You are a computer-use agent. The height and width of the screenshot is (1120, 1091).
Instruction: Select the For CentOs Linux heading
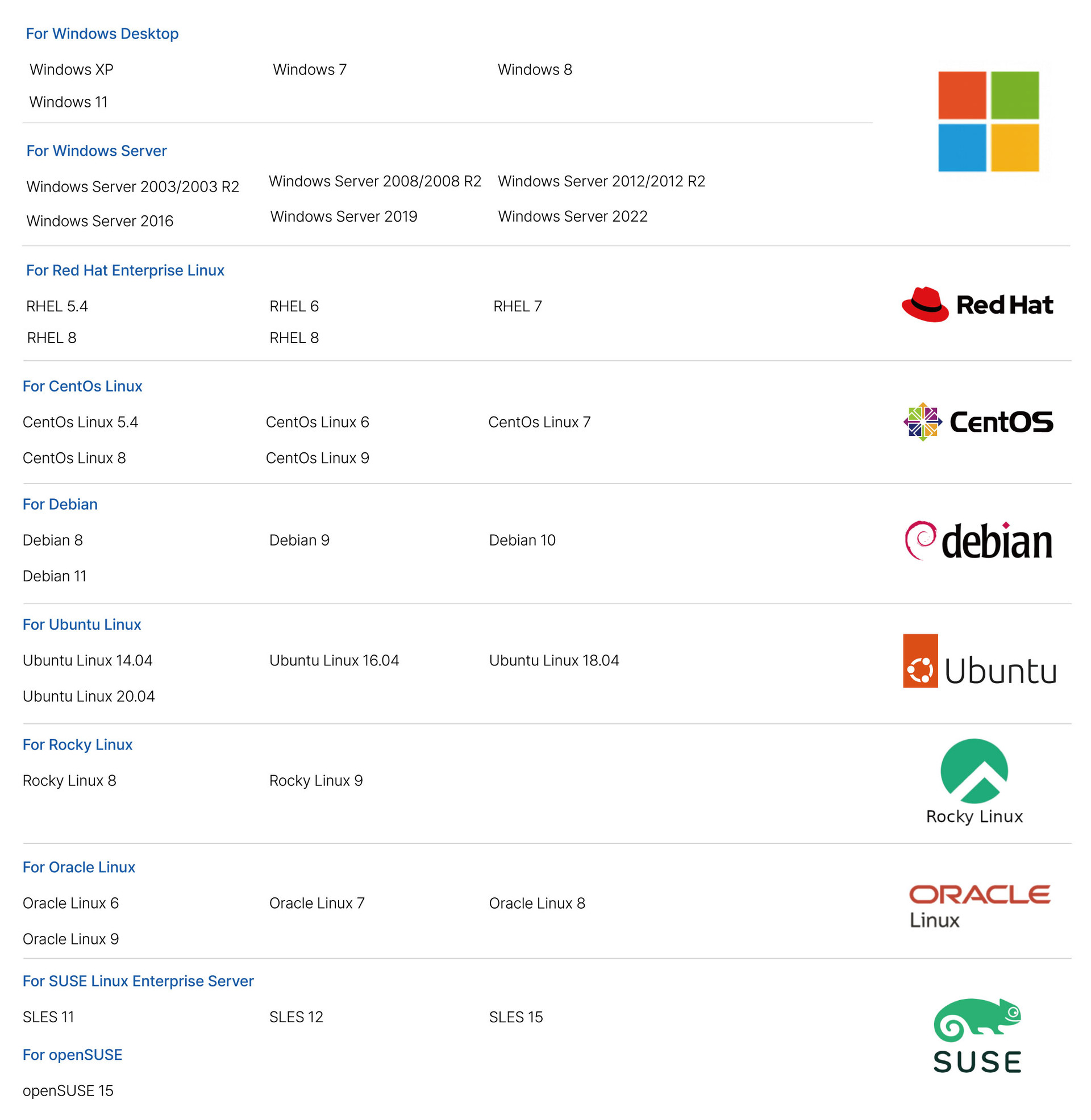tap(82, 386)
